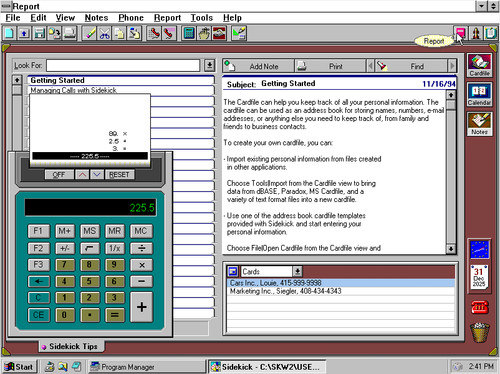
Task: Open the Notes view in sidebar
Action: coord(479,124)
